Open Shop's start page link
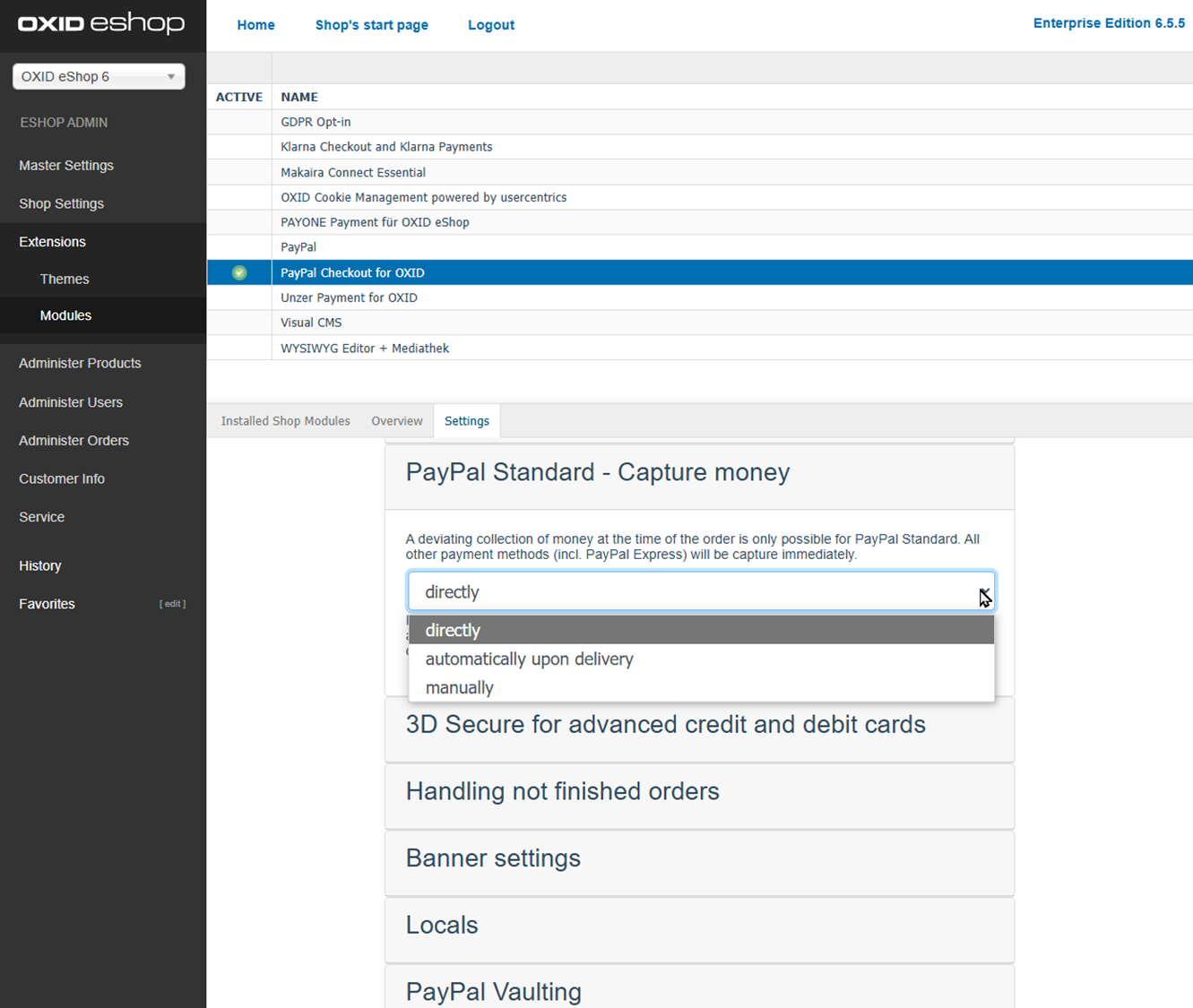1193x1008 pixels. 371,25
